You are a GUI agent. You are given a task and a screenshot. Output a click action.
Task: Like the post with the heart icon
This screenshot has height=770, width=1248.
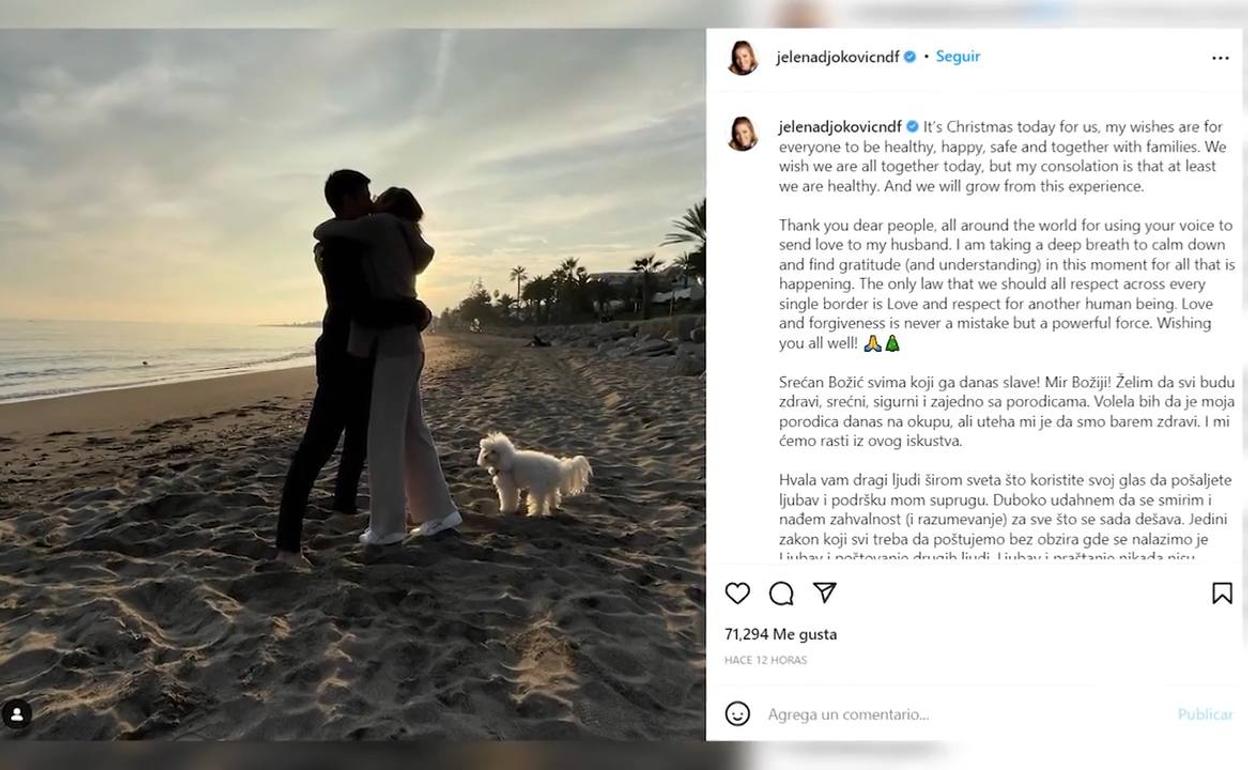click(737, 593)
